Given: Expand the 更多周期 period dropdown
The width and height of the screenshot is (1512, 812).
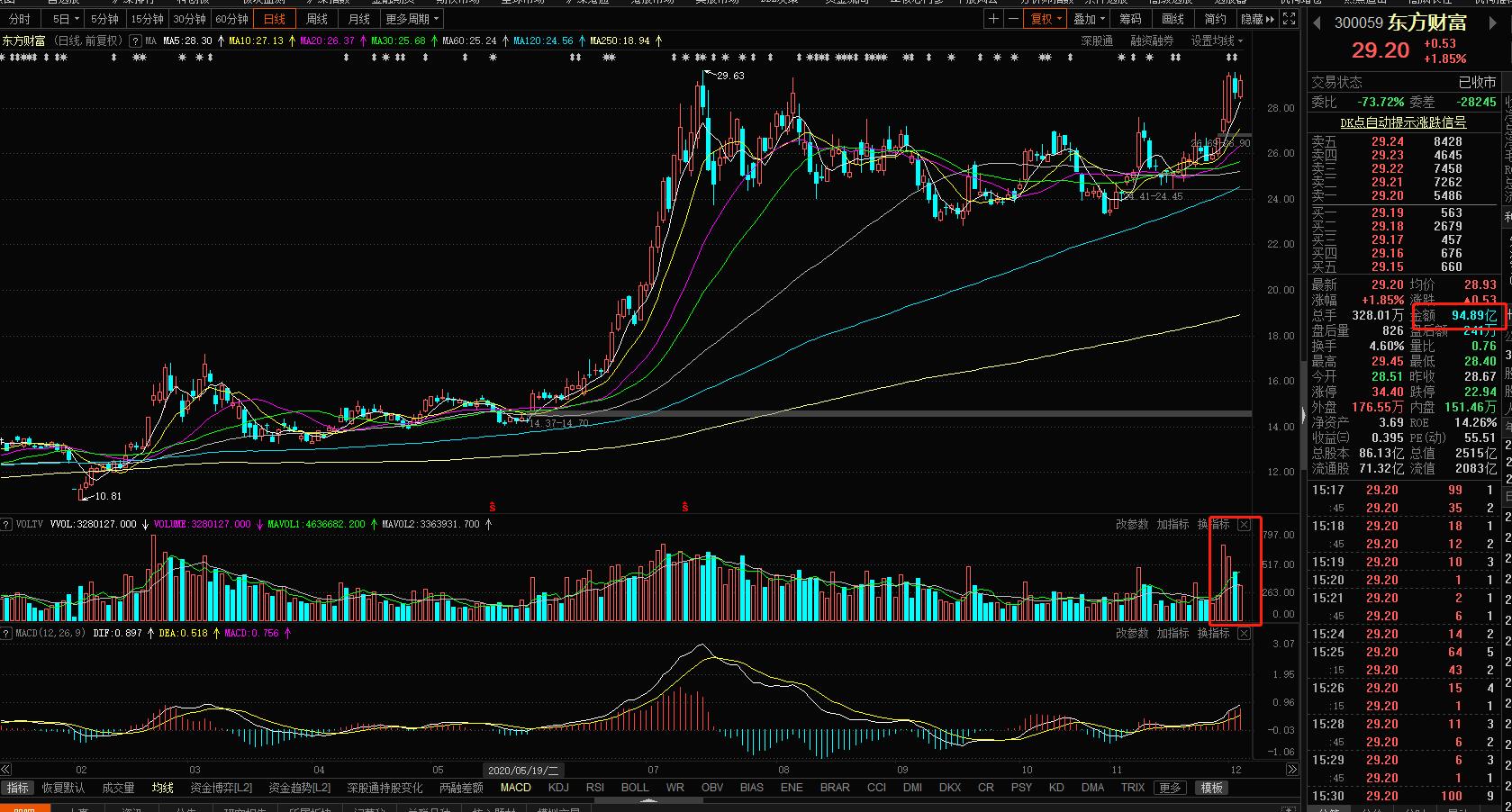Looking at the screenshot, I should pyautogui.click(x=412, y=19).
